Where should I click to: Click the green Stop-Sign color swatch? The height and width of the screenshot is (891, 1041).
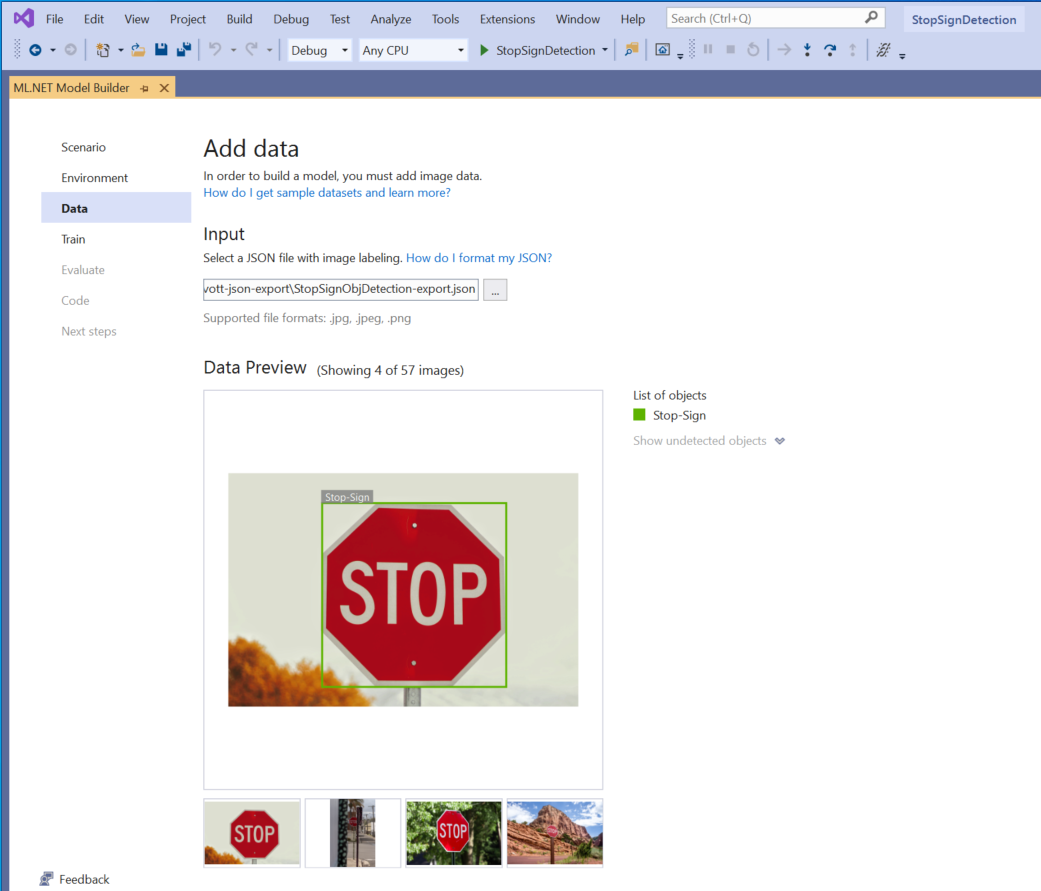pos(639,415)
